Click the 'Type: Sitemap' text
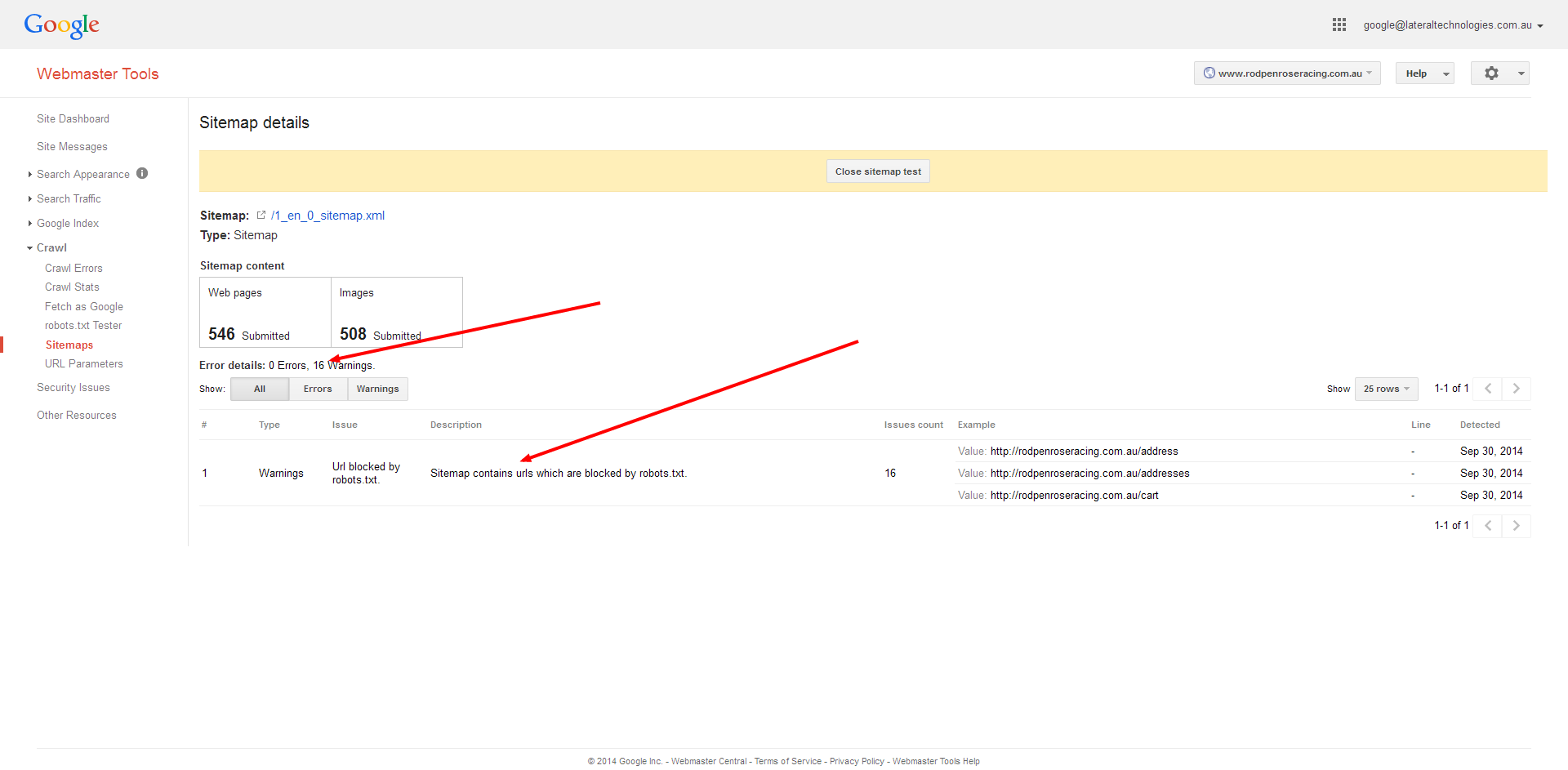1568x770 pixels. 238,235
